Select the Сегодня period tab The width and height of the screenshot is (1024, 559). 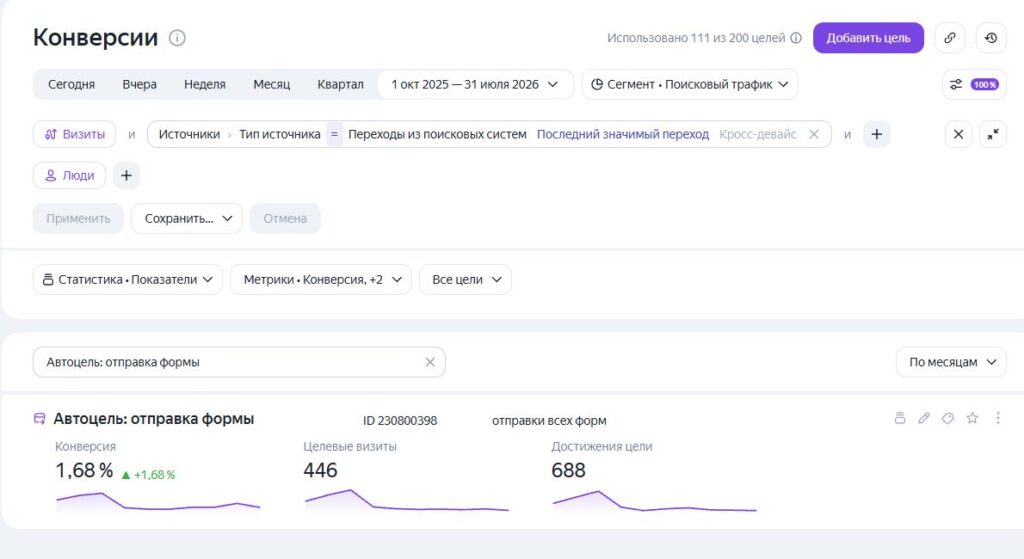pos(71,84)
